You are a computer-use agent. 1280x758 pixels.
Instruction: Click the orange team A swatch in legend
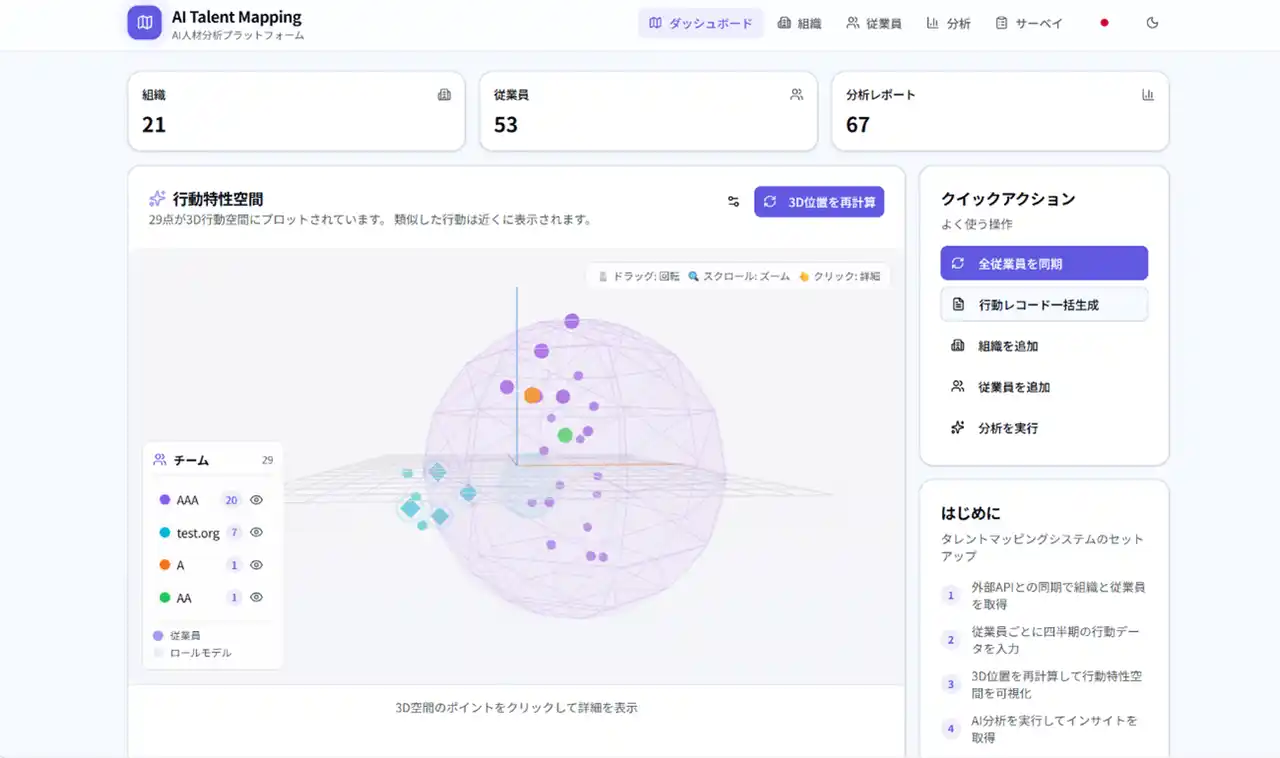coord(165,565)
